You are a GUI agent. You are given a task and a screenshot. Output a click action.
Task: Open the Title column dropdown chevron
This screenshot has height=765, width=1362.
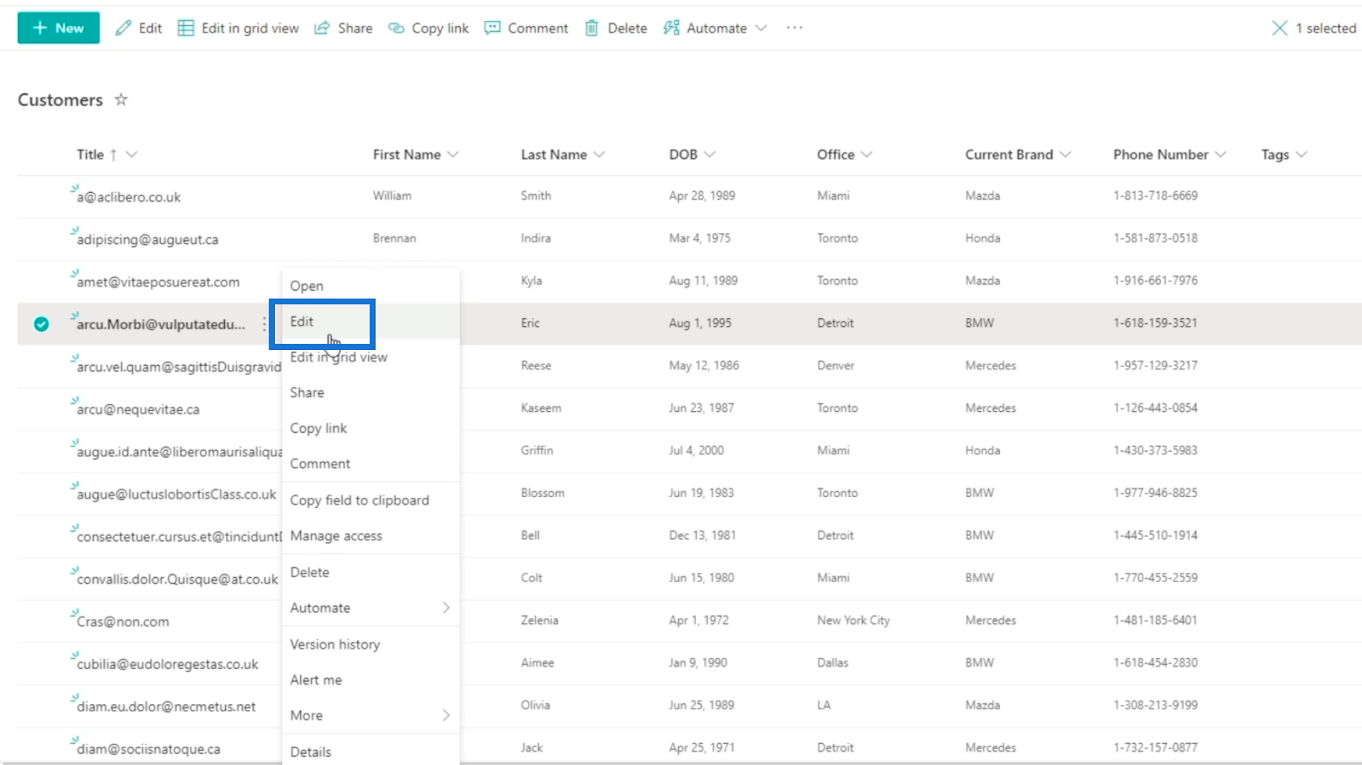click(x=131, y=154)
